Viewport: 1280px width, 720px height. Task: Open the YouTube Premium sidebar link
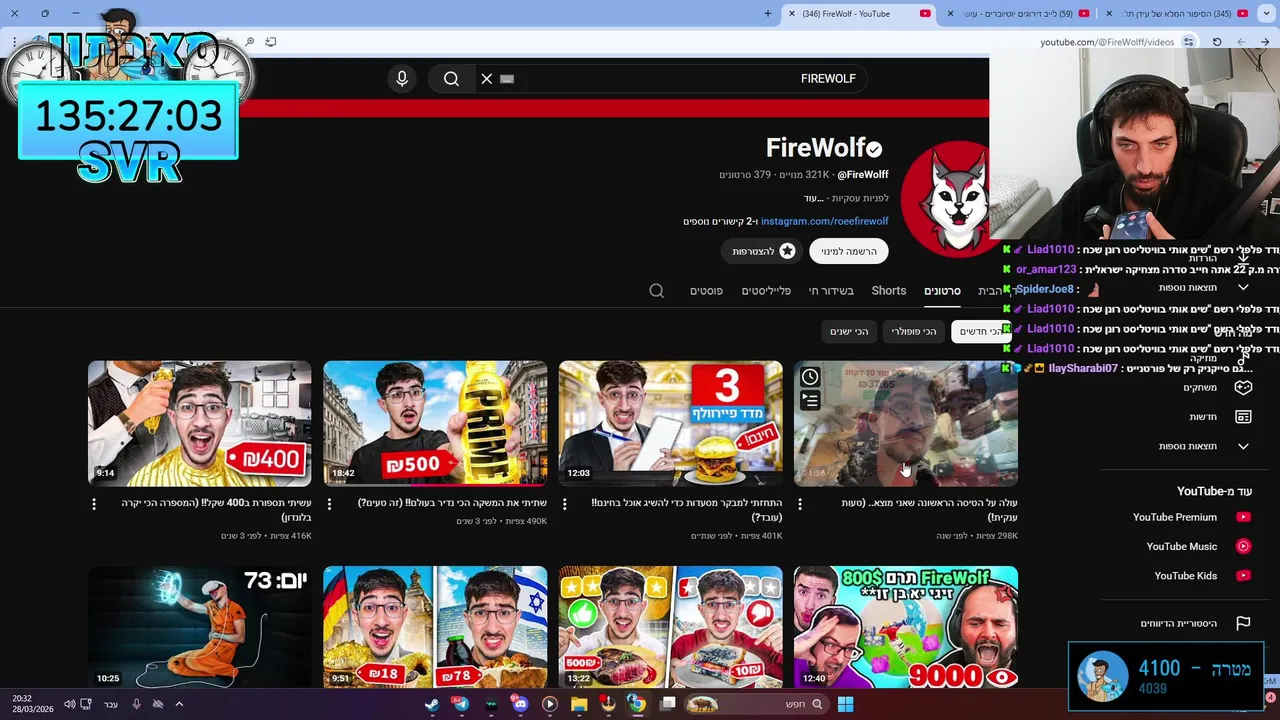pos(1175,517)
